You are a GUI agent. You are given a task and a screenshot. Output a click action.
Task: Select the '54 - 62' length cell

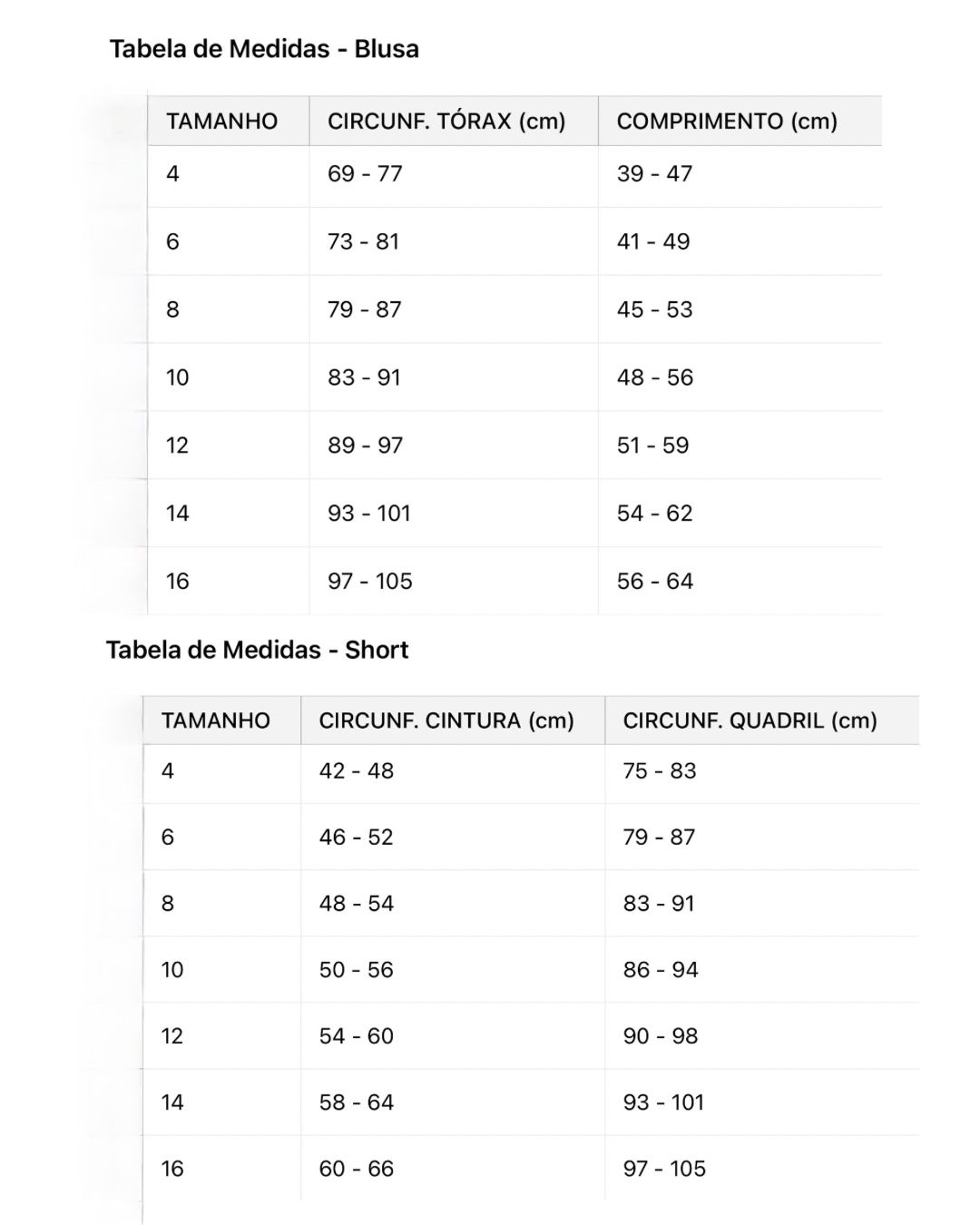(x=654, y=514)
